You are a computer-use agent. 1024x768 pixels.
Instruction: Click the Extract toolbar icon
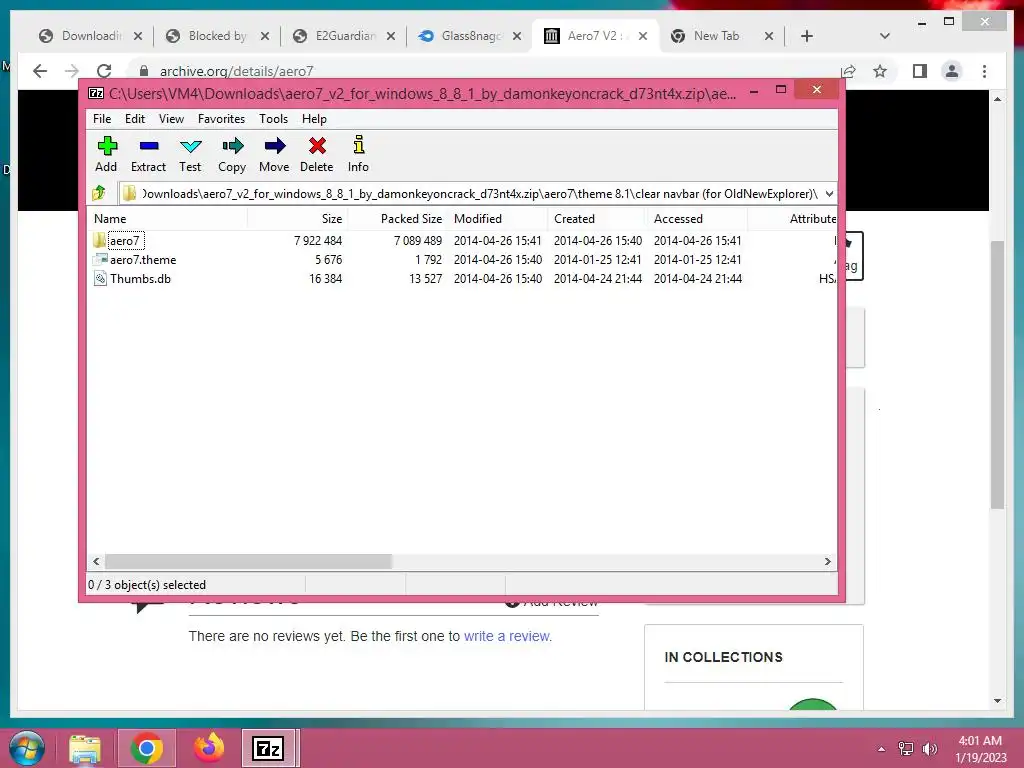148,154
